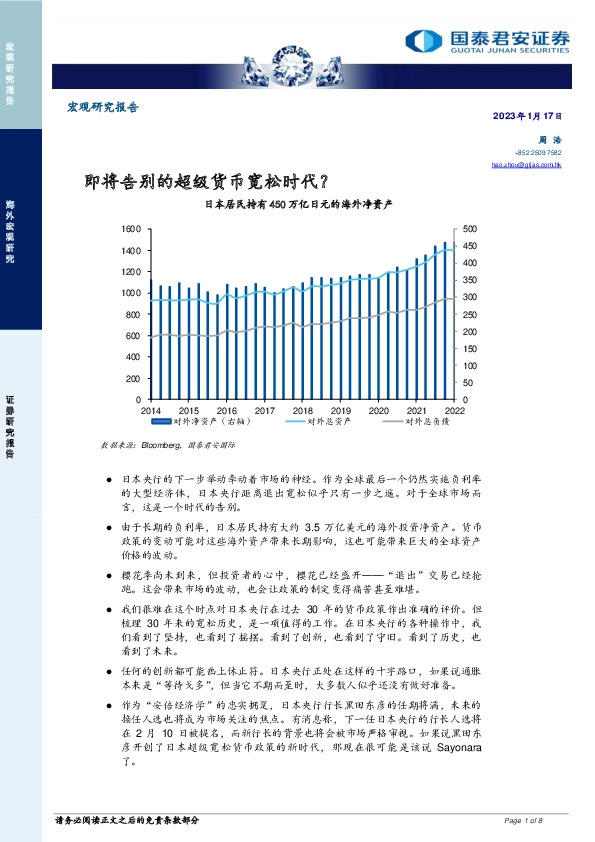Click the bullet paragraph starting 樱花季尚未到来

point(301,583)
